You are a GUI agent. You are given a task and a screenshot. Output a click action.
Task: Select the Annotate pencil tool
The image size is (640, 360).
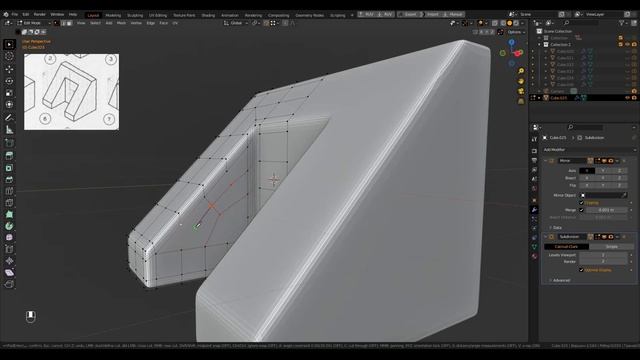(x=9, y=118)
